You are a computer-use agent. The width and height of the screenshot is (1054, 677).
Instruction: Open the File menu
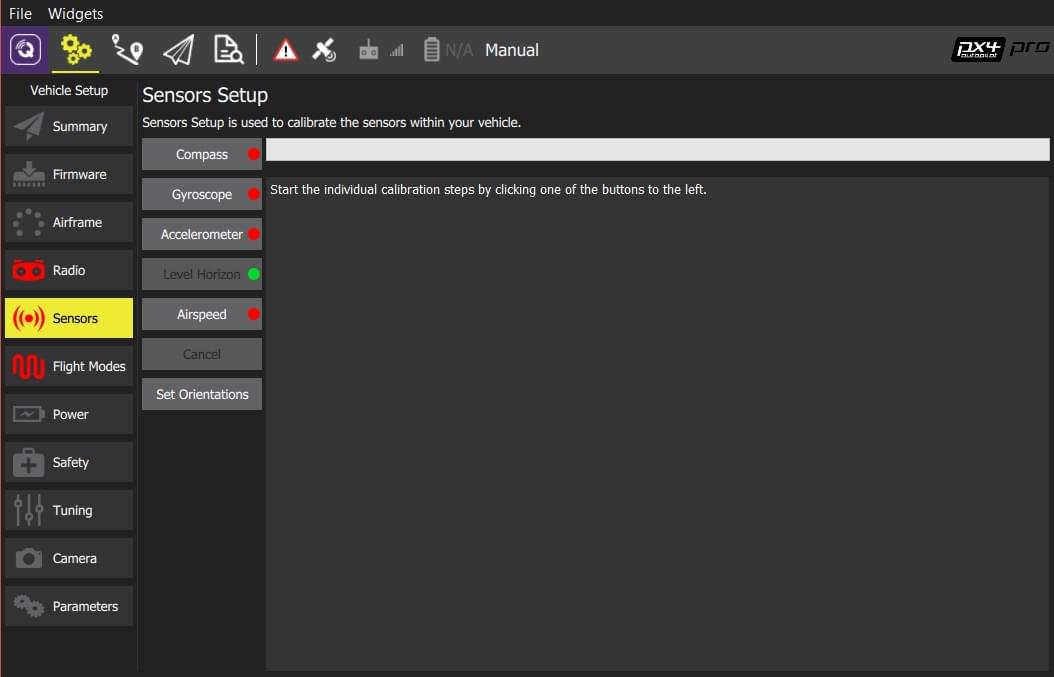20,13
